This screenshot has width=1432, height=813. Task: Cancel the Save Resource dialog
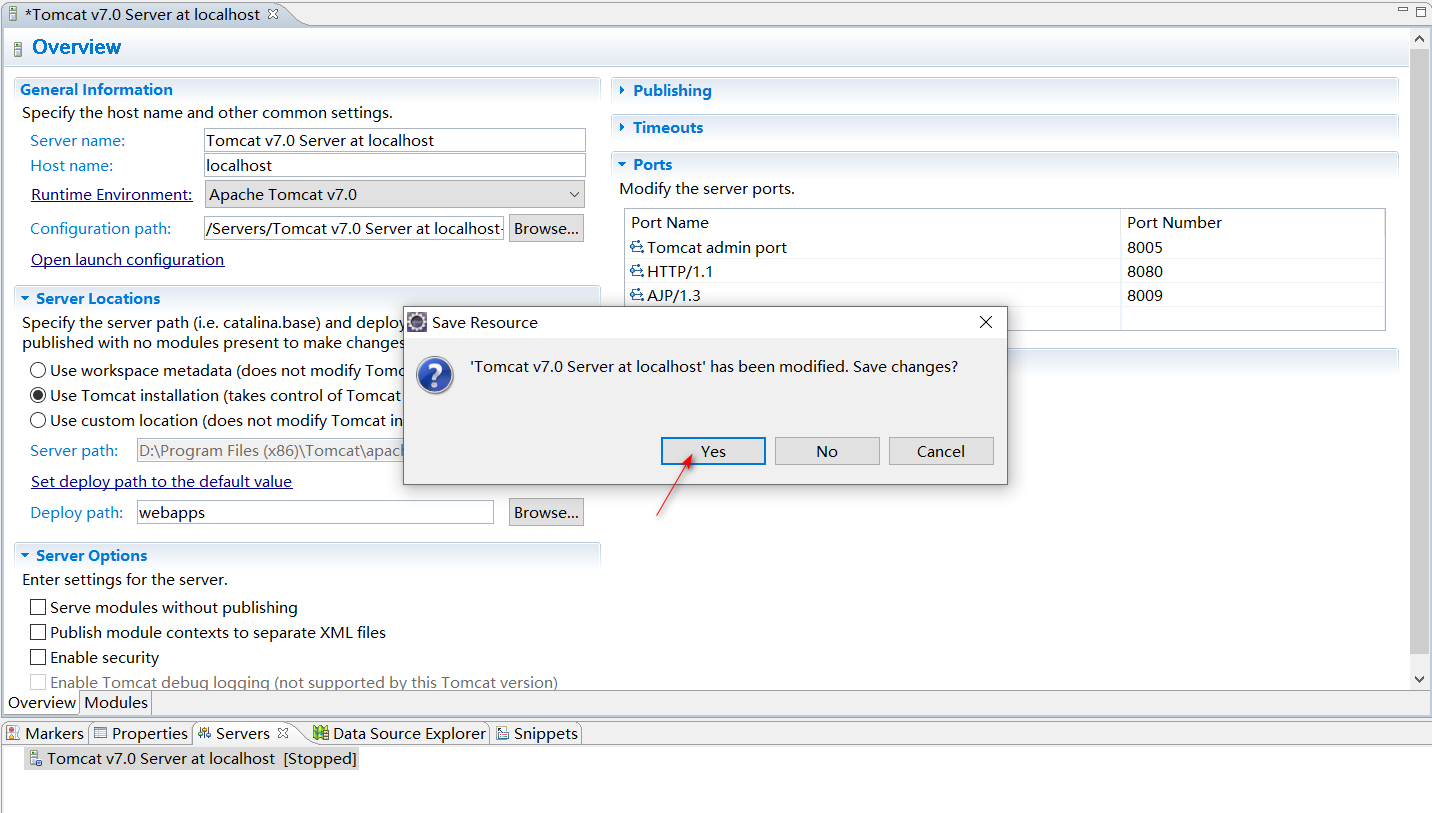(x=941, y=451)
